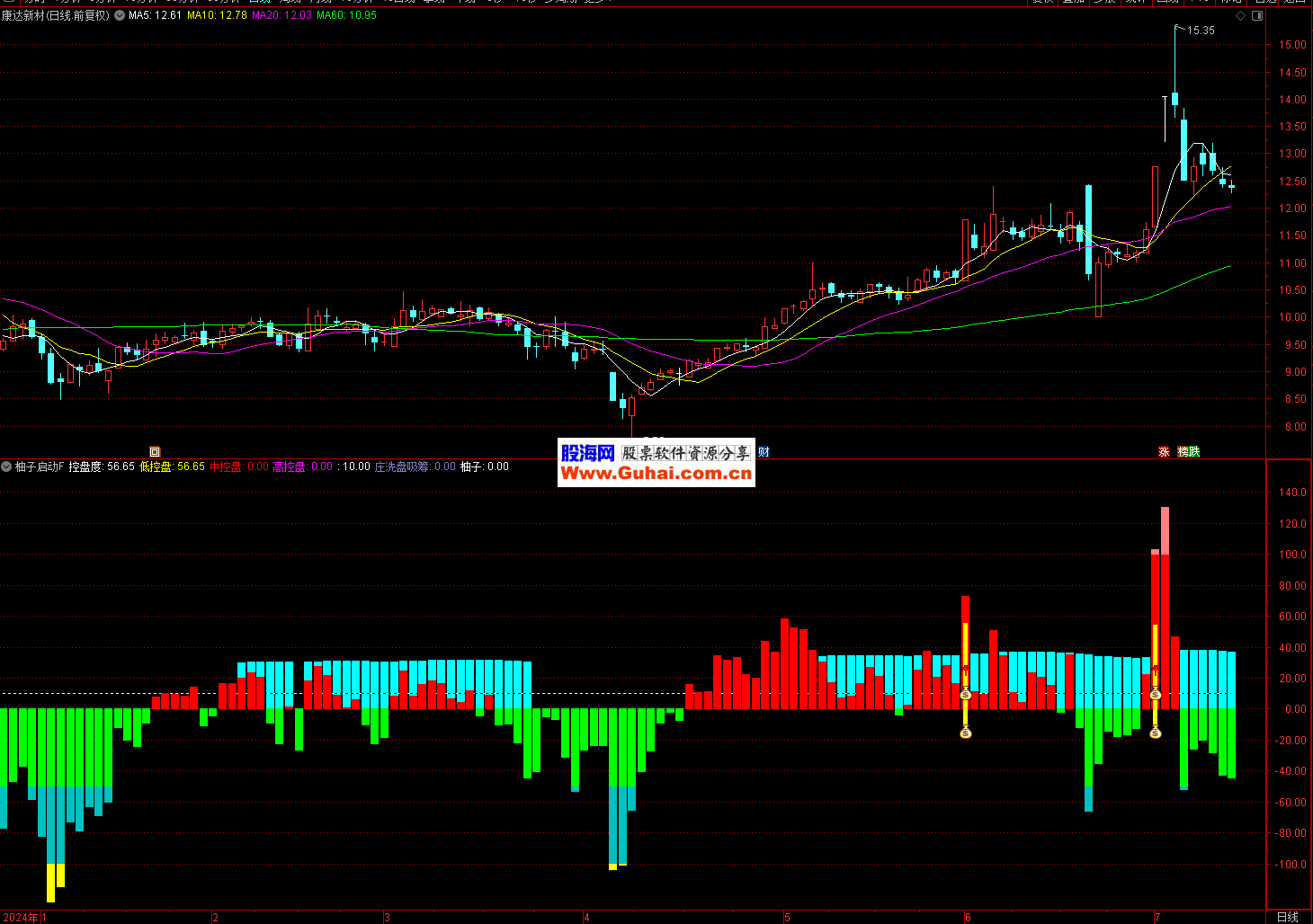
Task: Open the dropdown arrow beside 柚子启动F indicator
Action: coord(6,466)
